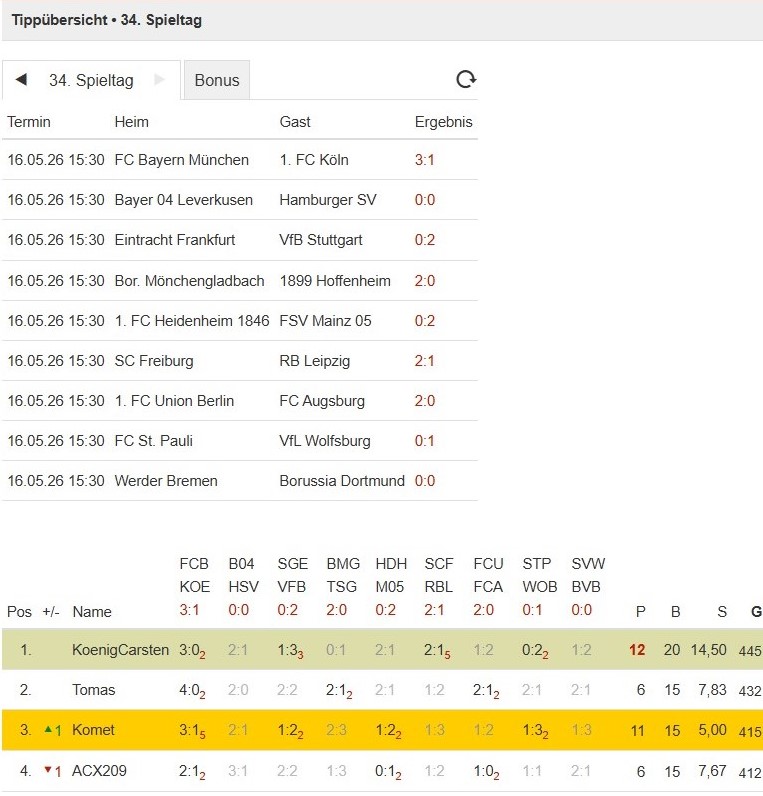This screenshot has height=796, width=763.
Task: Click the FCB KOE match column header
Action: (x=194, y=575)
